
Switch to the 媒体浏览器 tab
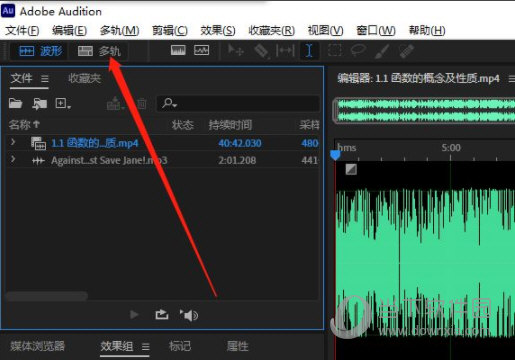[x=37, y=346]
